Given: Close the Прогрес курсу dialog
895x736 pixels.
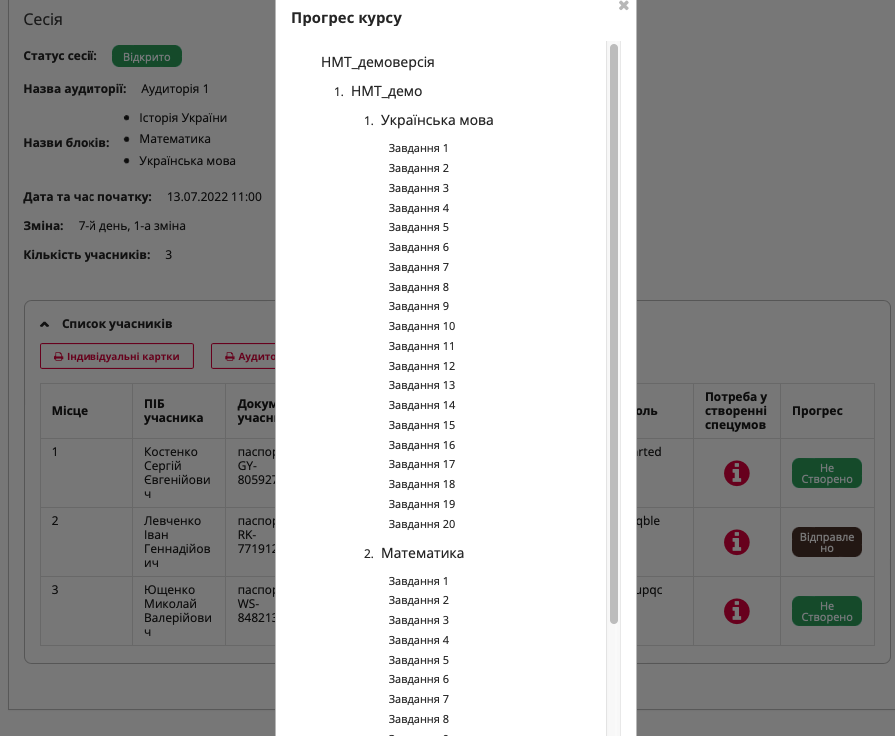Looking at the screenshot, I should pos(623,6).
